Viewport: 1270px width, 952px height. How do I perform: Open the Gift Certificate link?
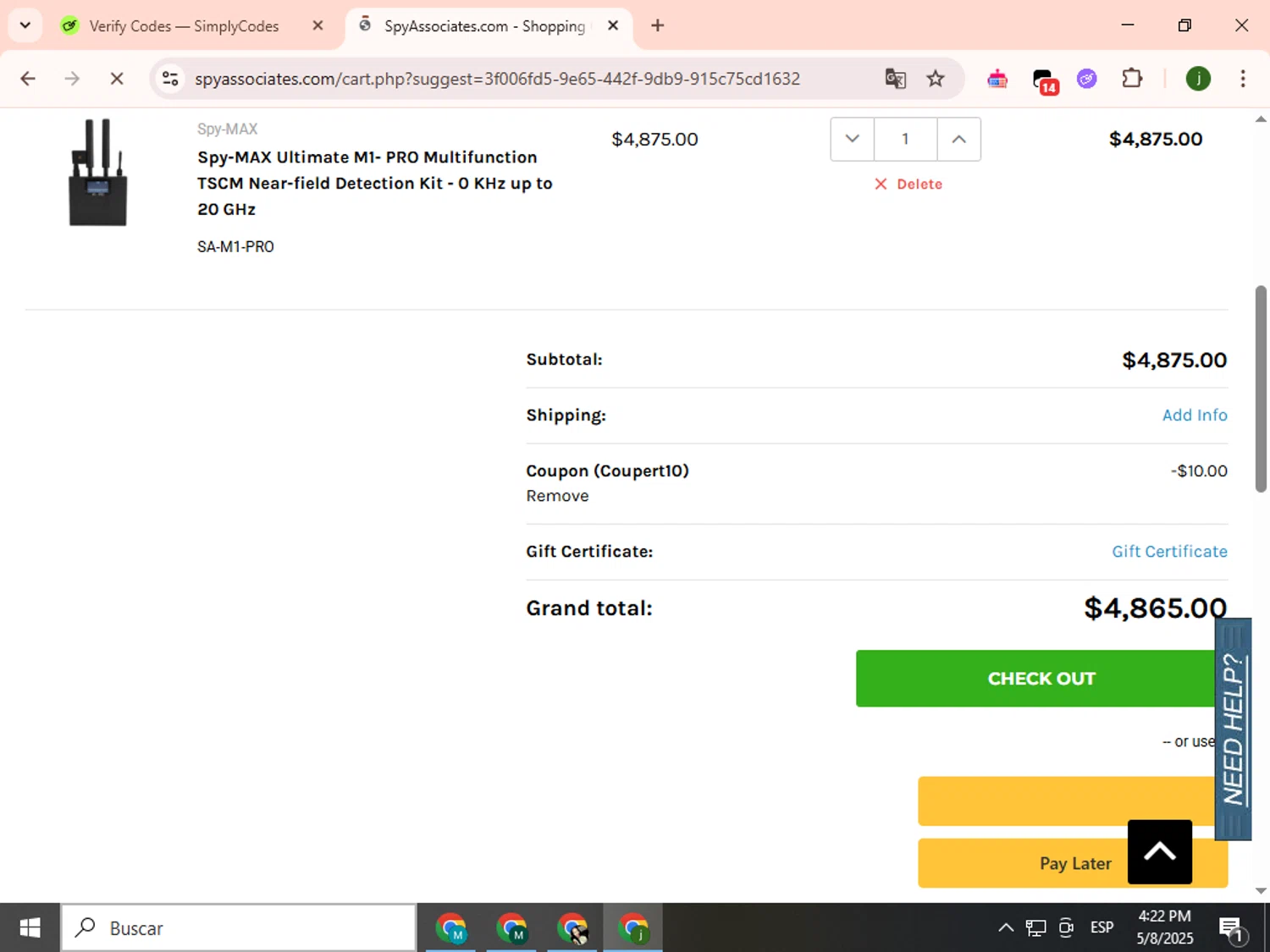click(1169, 551)
